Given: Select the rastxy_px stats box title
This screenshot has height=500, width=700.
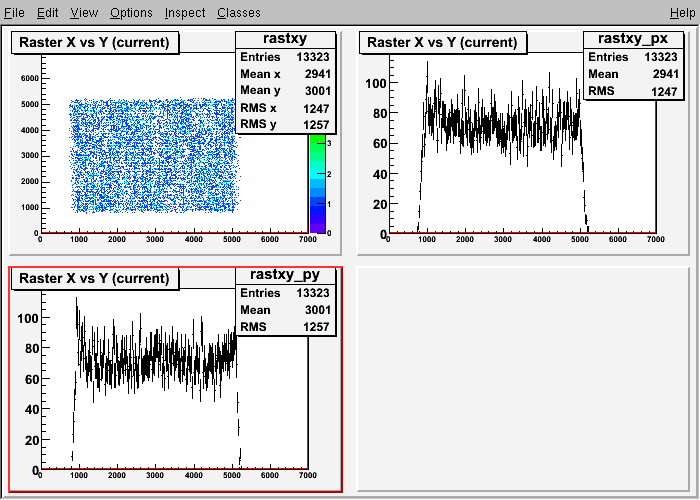Looking at the screenshot, I should click(x=633, y=39).
